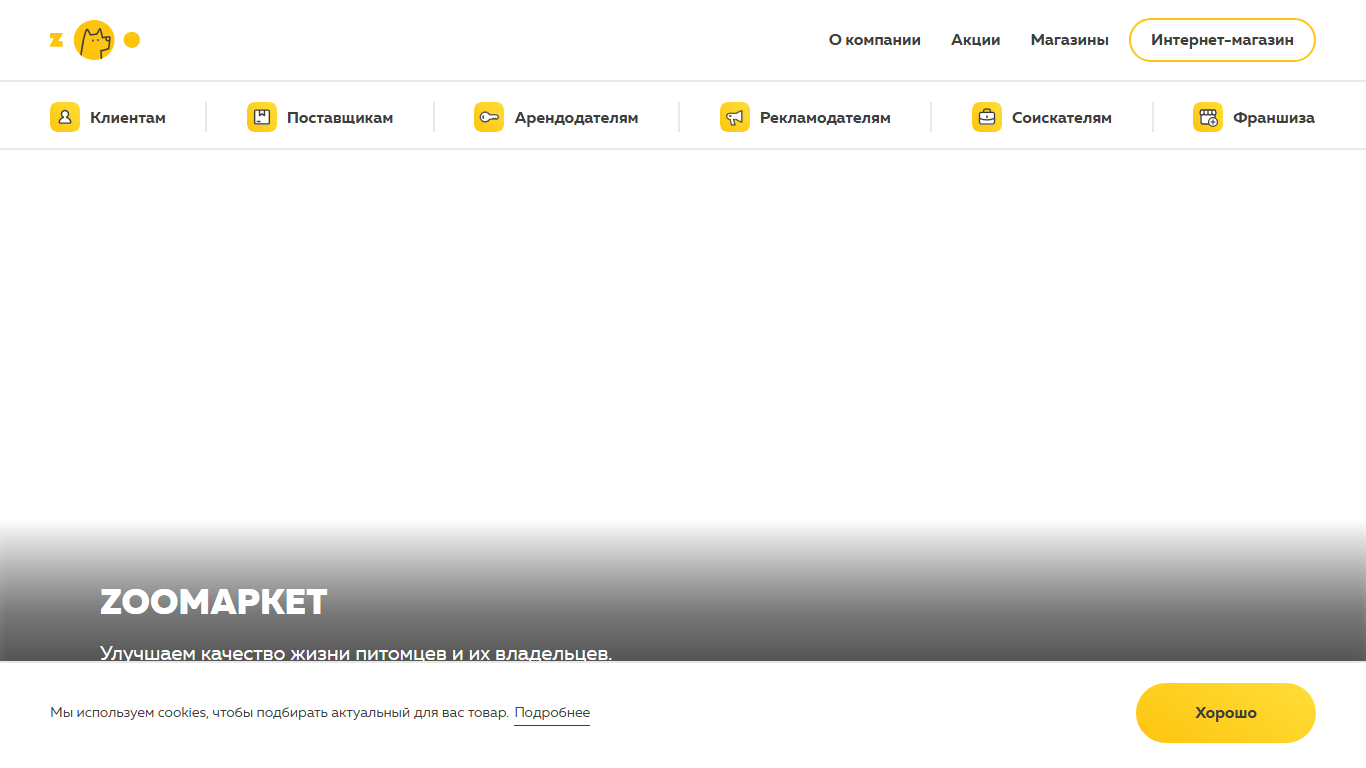The image size is (1366, 768).
Task: Open the Интернет-магазин button
Action: point(1222,40)
